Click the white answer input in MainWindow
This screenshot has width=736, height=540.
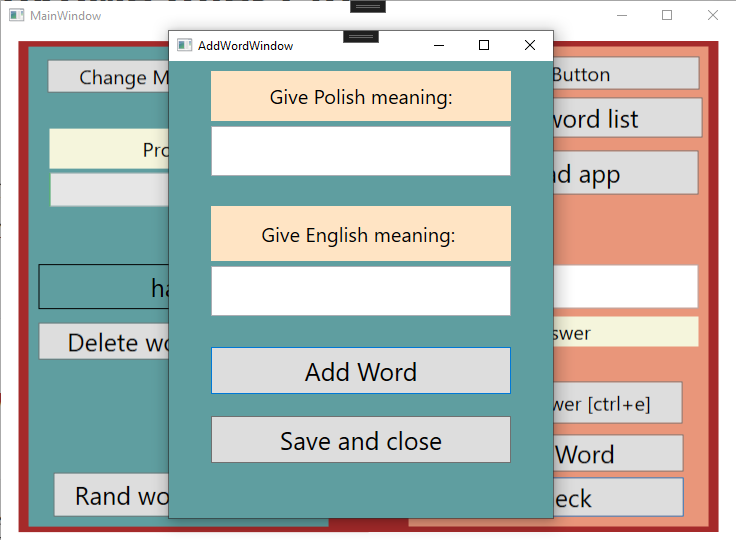626,286
